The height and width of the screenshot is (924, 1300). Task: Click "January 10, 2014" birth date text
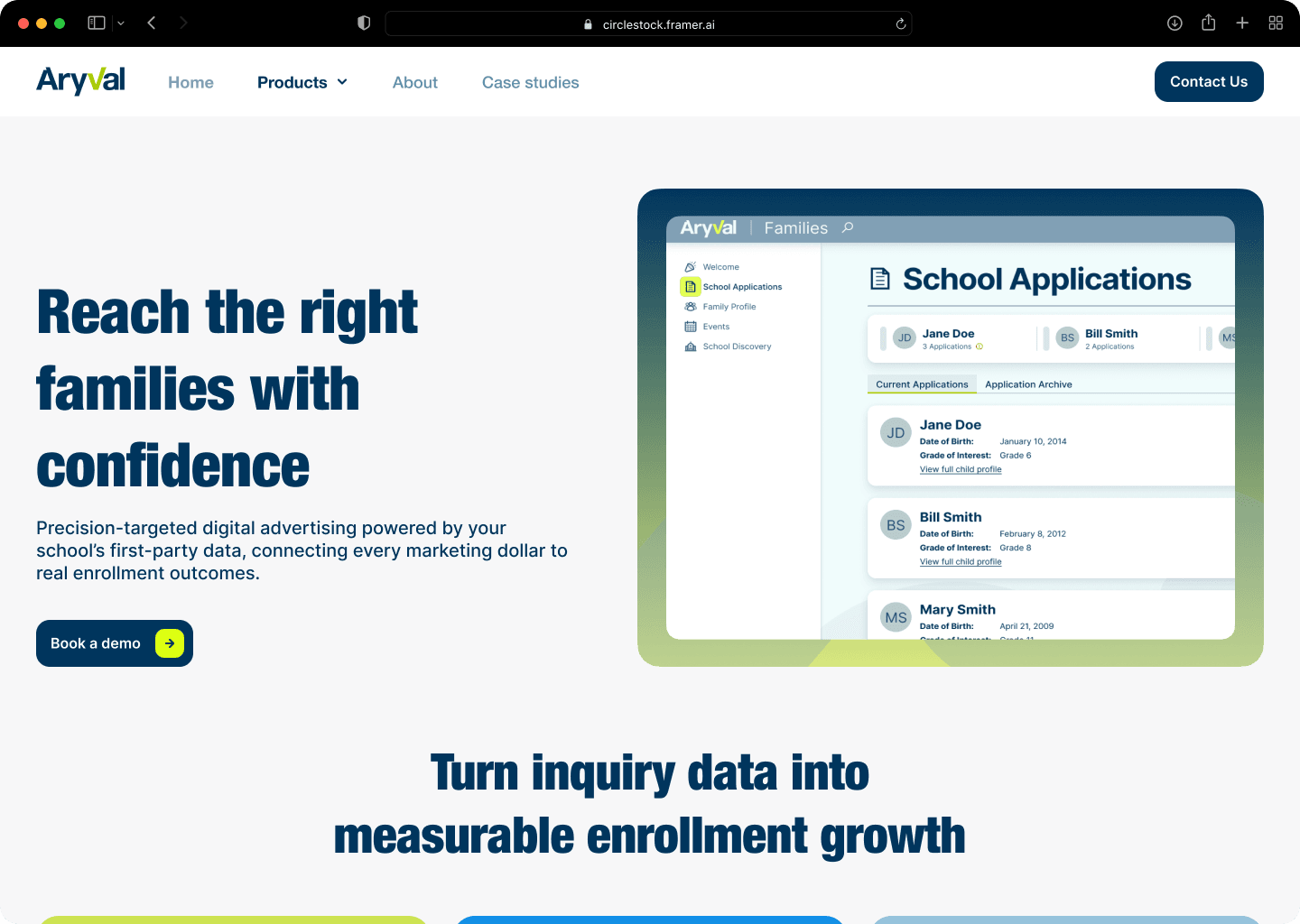click(1033, 441)
